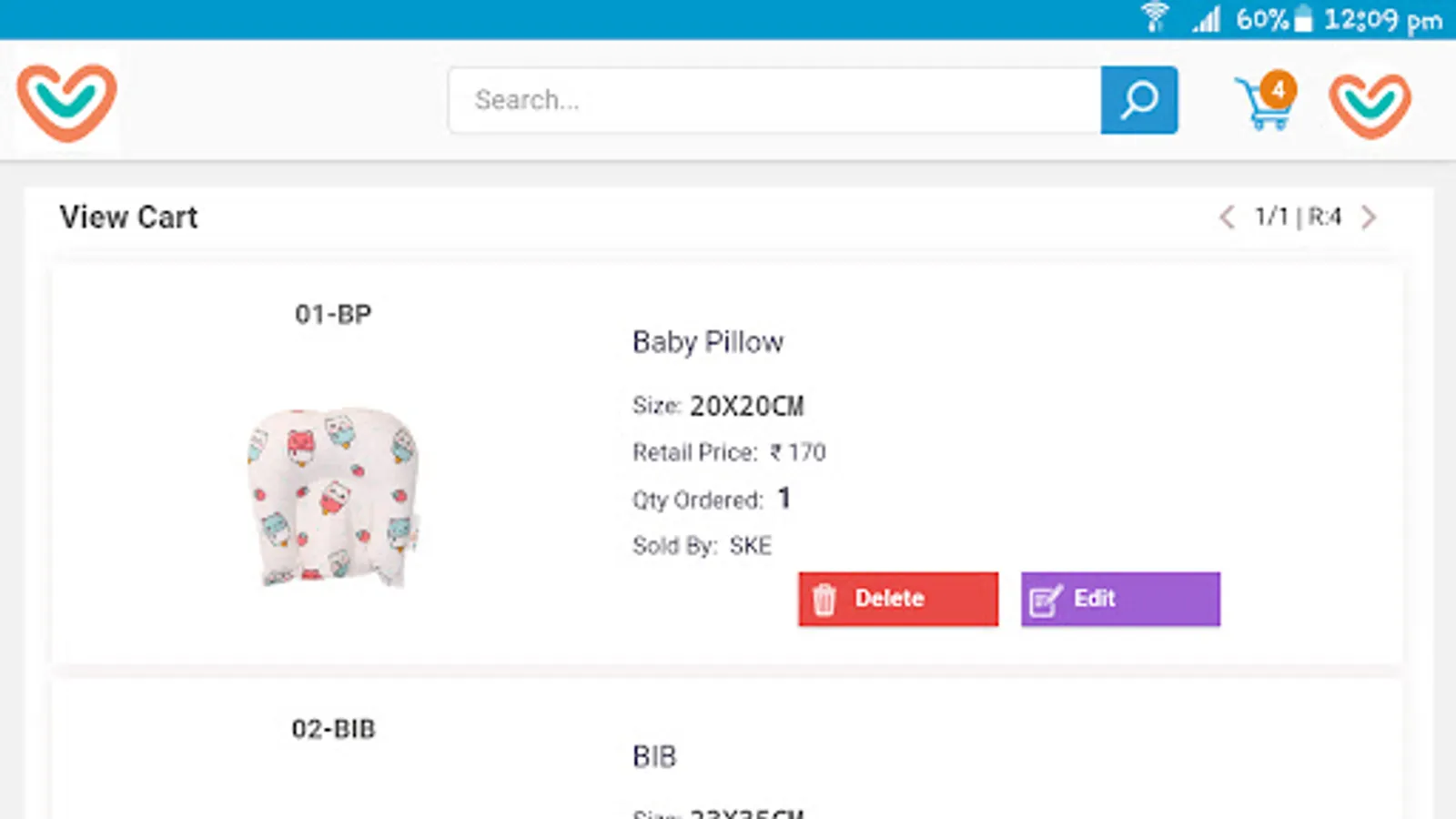1456x819 pixels.
Task: Tap the signal strength status icon
Action: pos(1207,19)
